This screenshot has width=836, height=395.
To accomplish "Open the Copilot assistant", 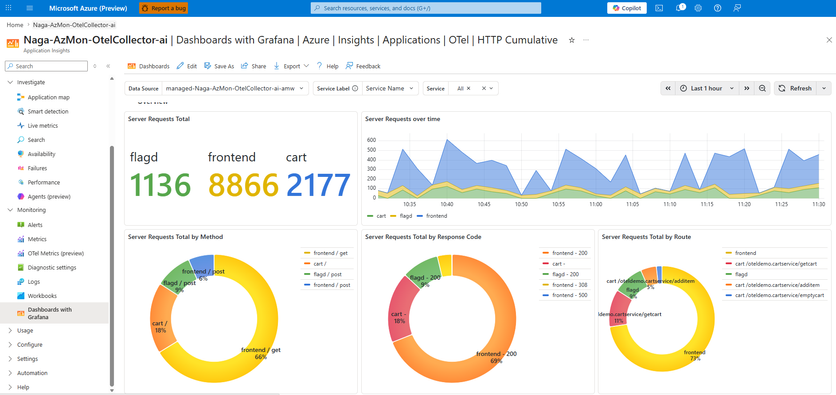I will [626, 8].
